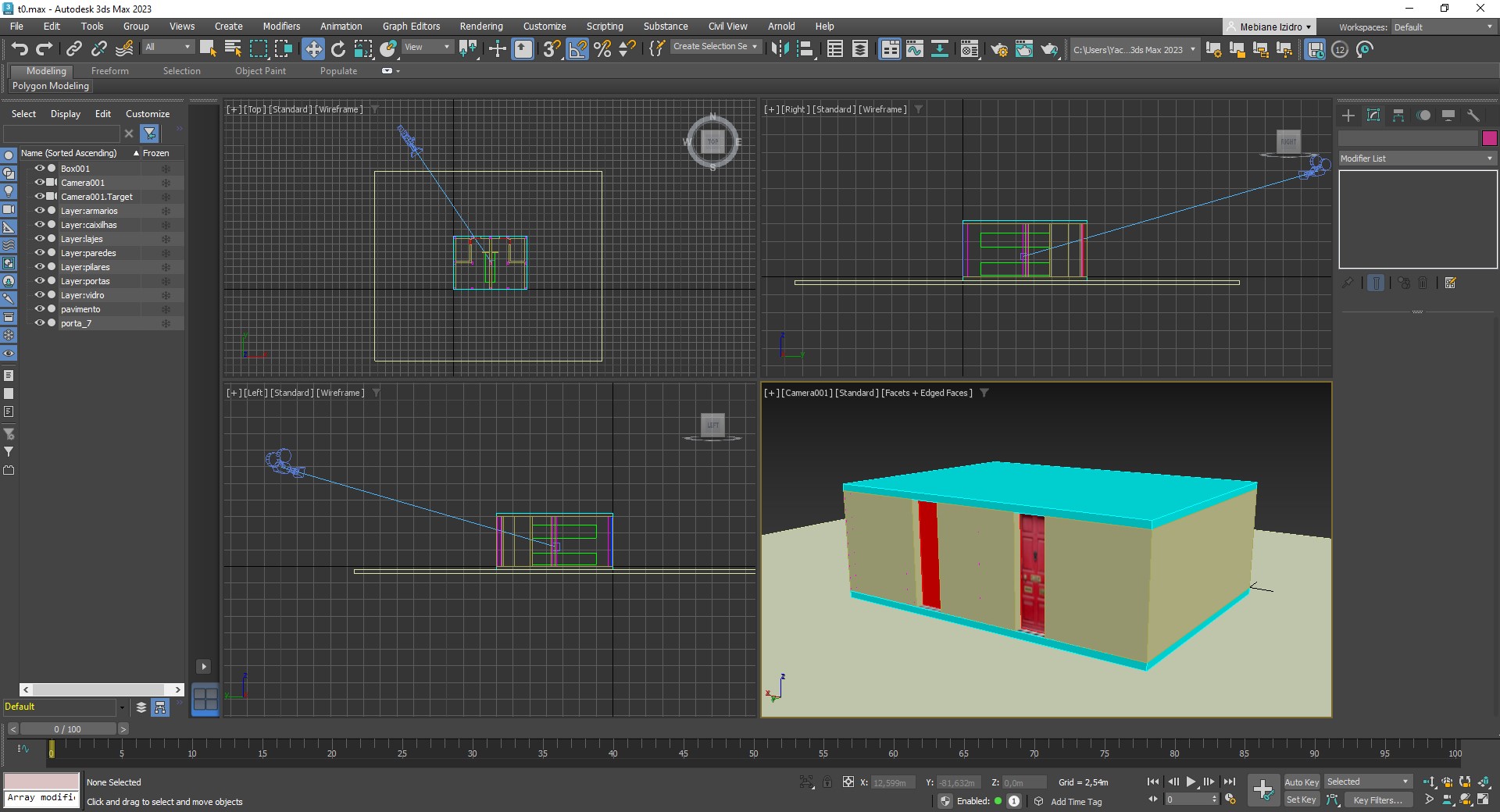Hide the Box001 object via eye icon
This screenshot has height=812, width=1500.
(39, 169)
